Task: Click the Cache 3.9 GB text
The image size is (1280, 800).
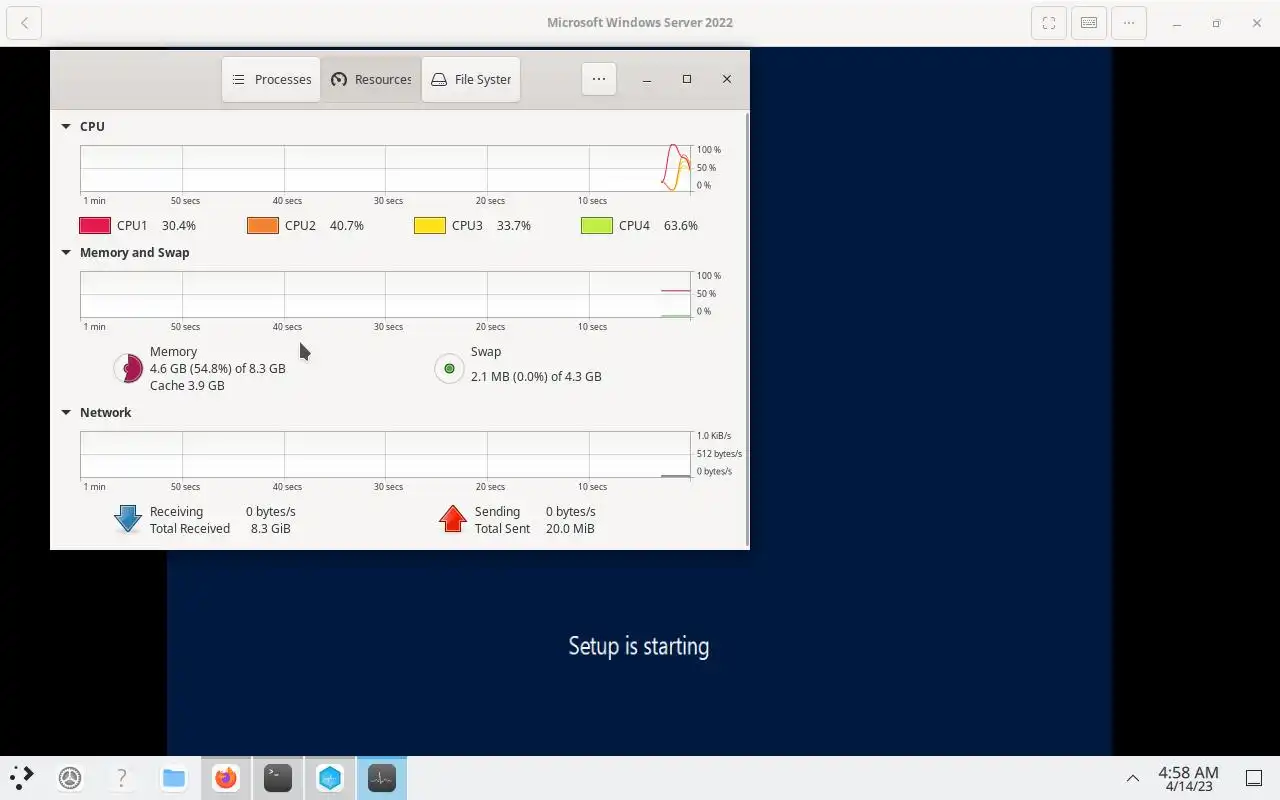Action: click(187, 386)
